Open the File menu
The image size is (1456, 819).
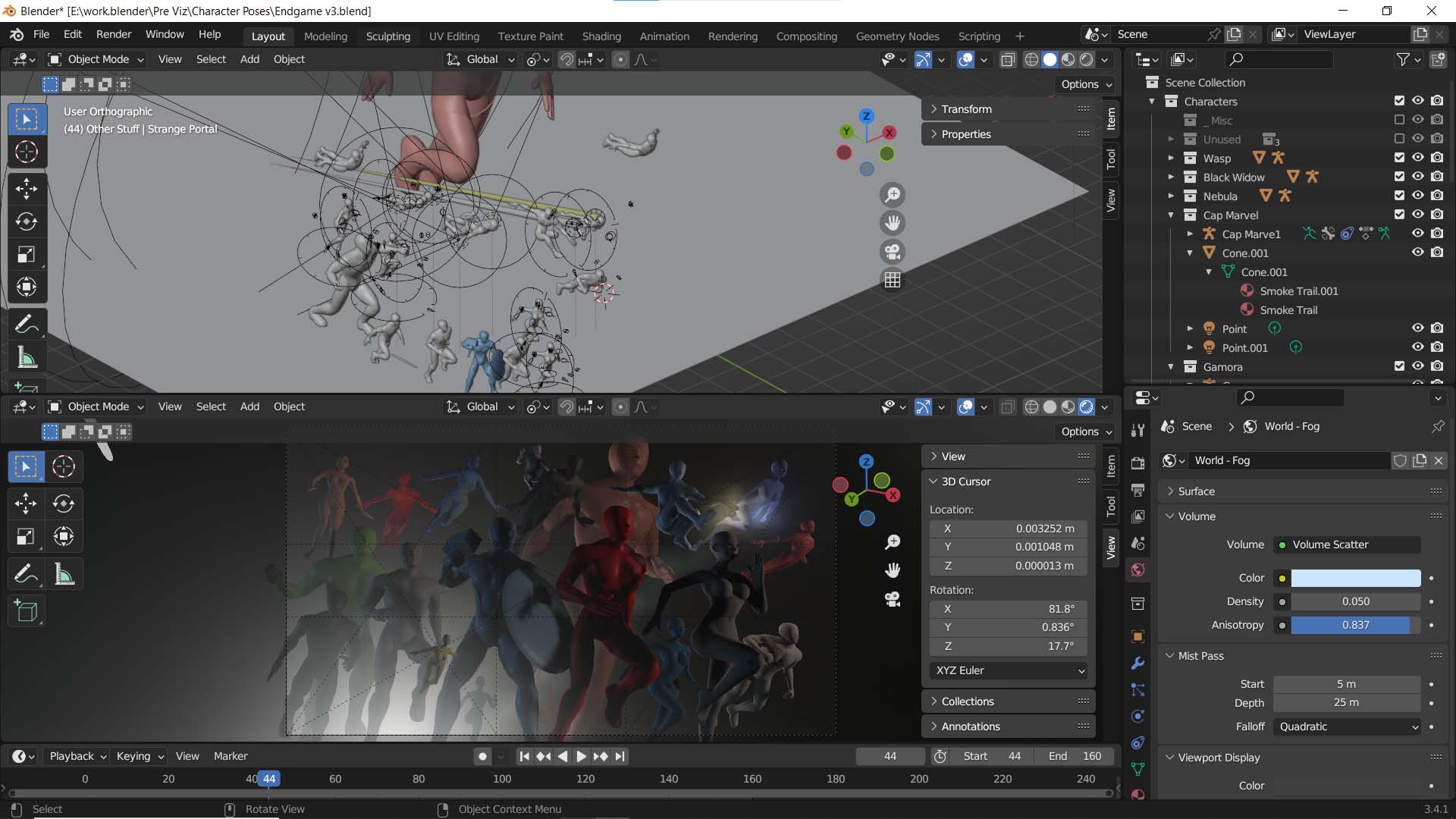41,35
